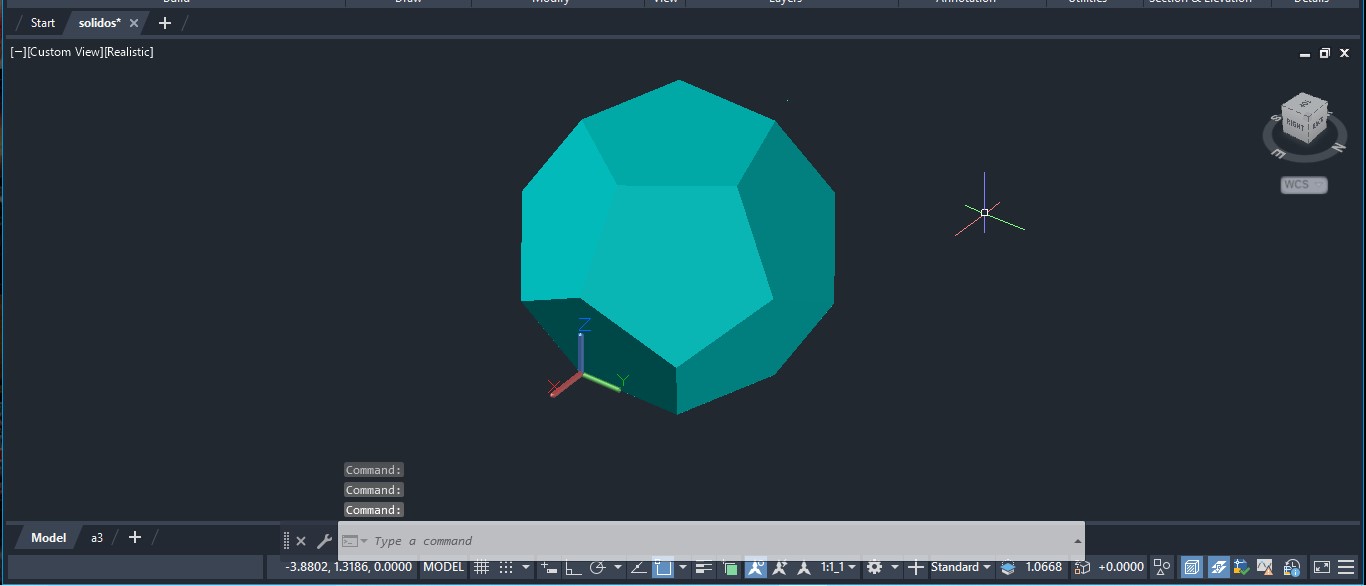Click auto-add annotation scales icon

(x=779, y=567)
